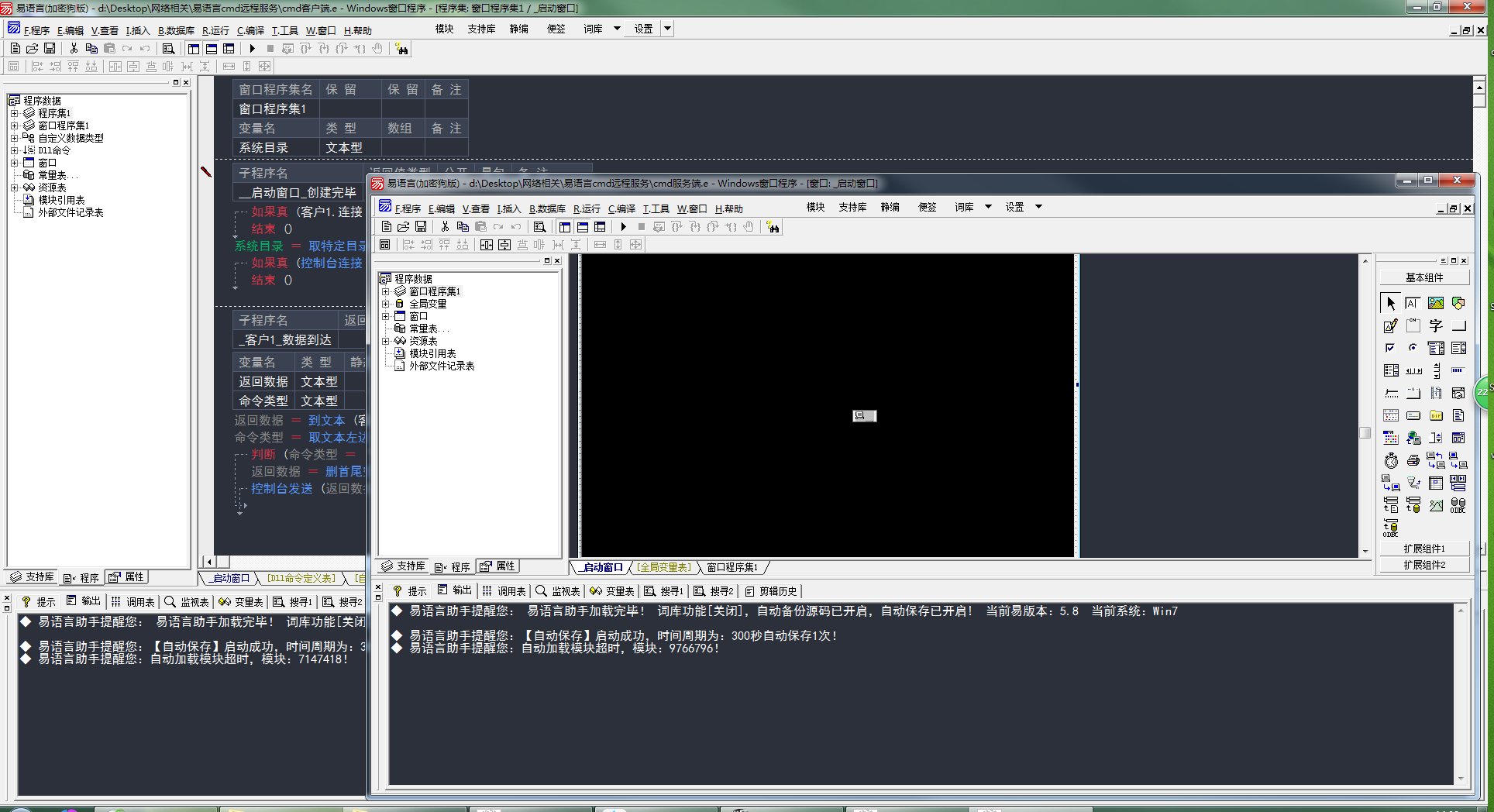1494x812 pixels.
Task: Switch to 全局变量表 tab in server editor
Action: 663,567
